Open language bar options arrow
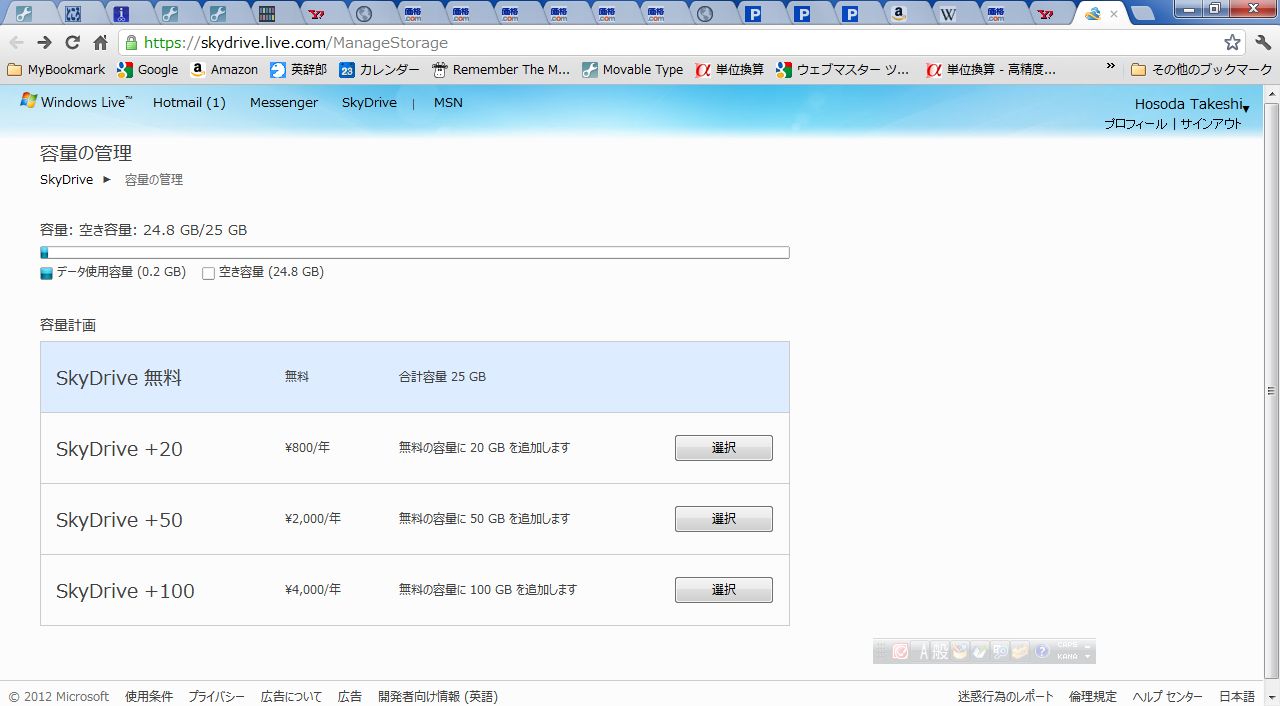Viewport: 1280px width, 706px height. 1088,657
